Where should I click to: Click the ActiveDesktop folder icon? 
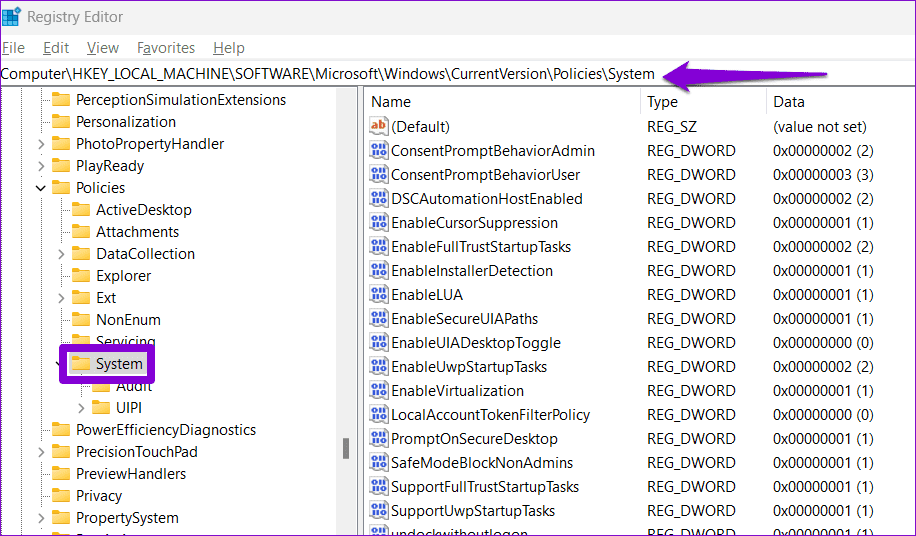[x=81, y=210]
